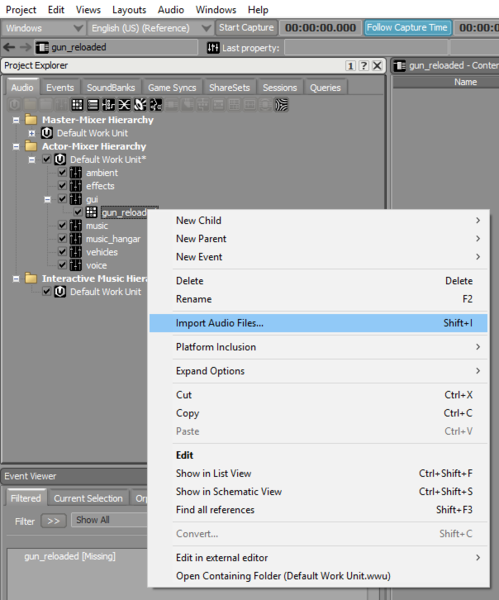The image size is (499, 600).
Task: Choose Open Containing Folder menu entry
Action: [318, 576]
